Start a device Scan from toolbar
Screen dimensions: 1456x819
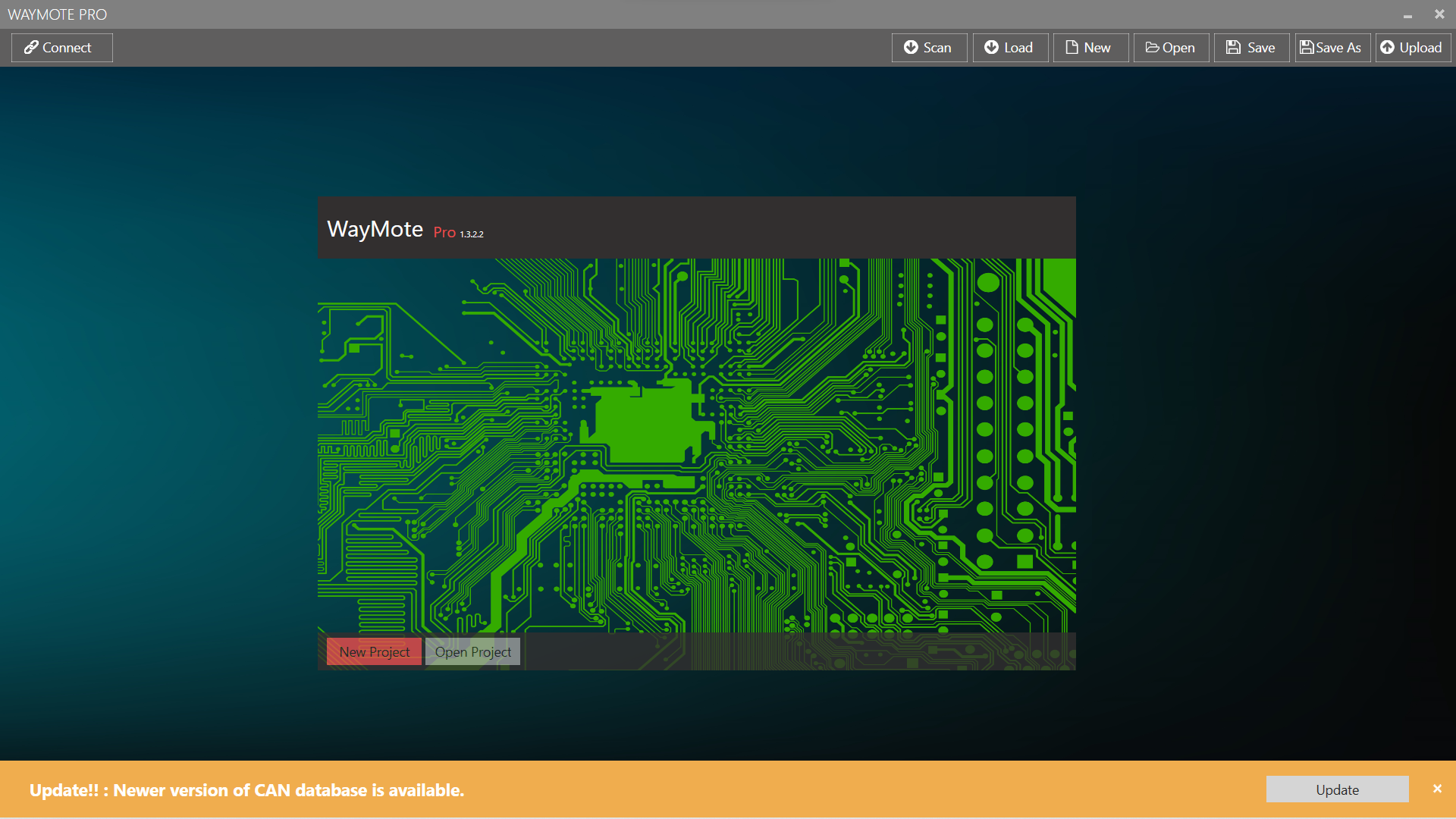[929, 48]
